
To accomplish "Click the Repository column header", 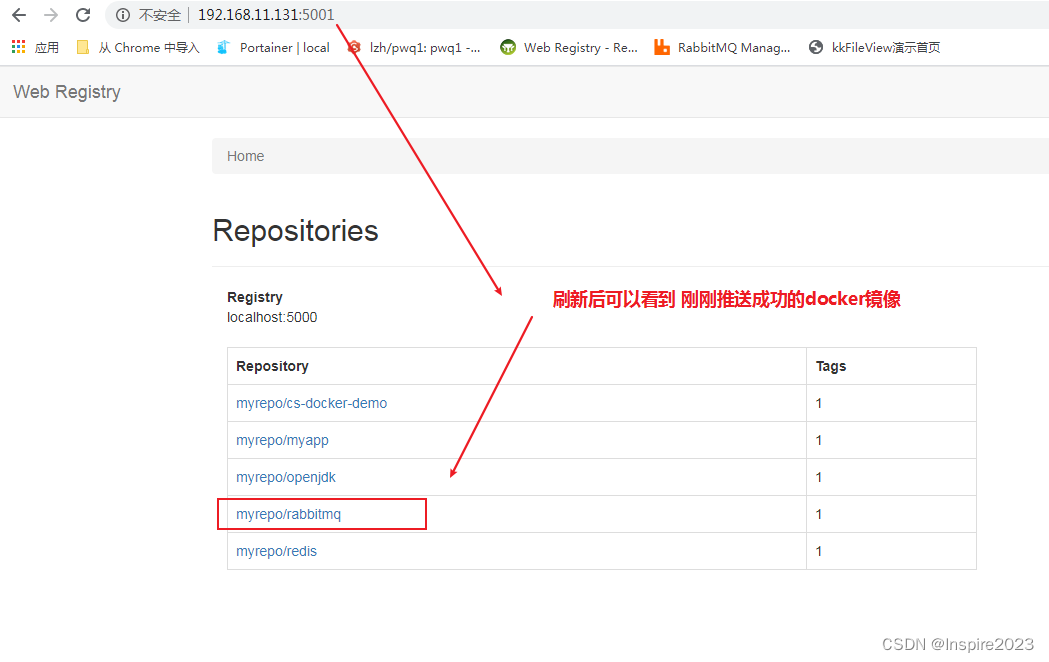I will [x=272, y=366].
